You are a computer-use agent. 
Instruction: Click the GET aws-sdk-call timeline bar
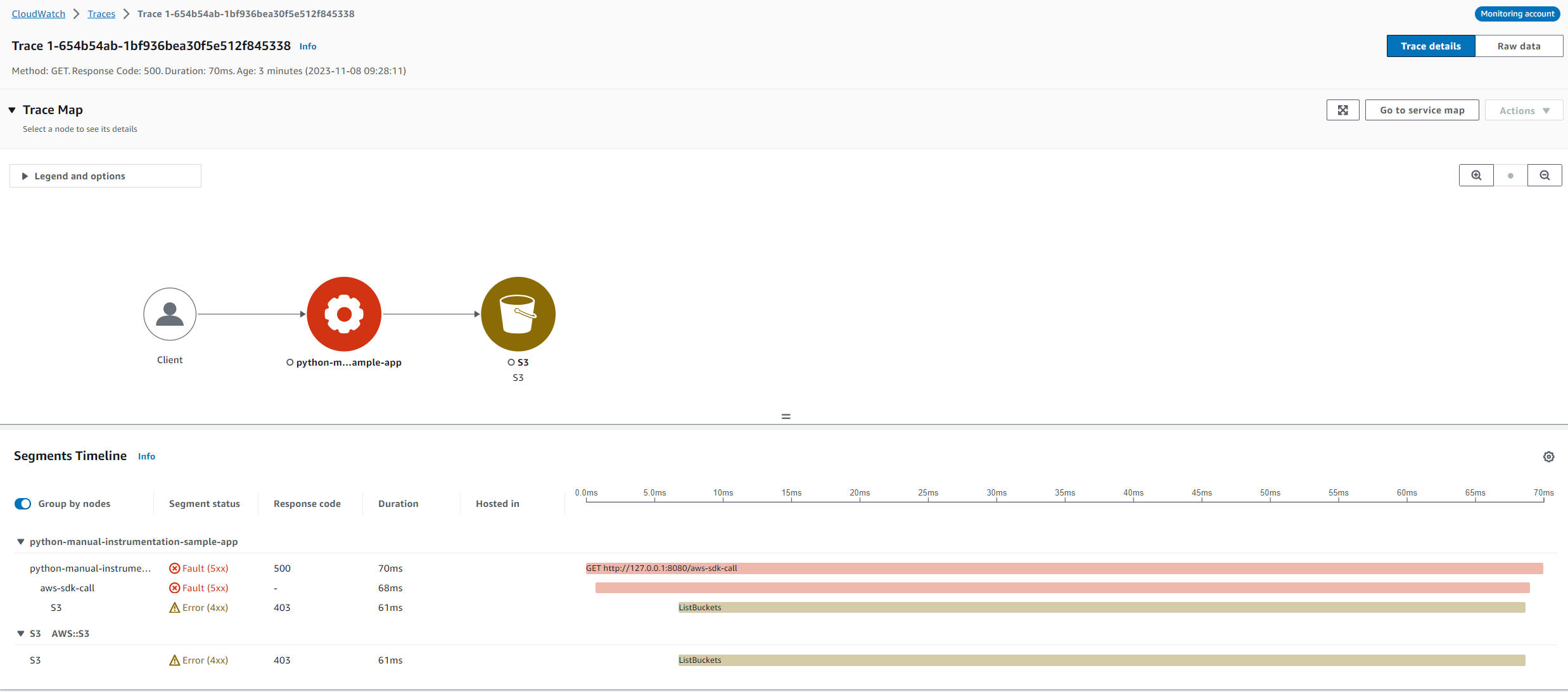[x=1064, y=568]
